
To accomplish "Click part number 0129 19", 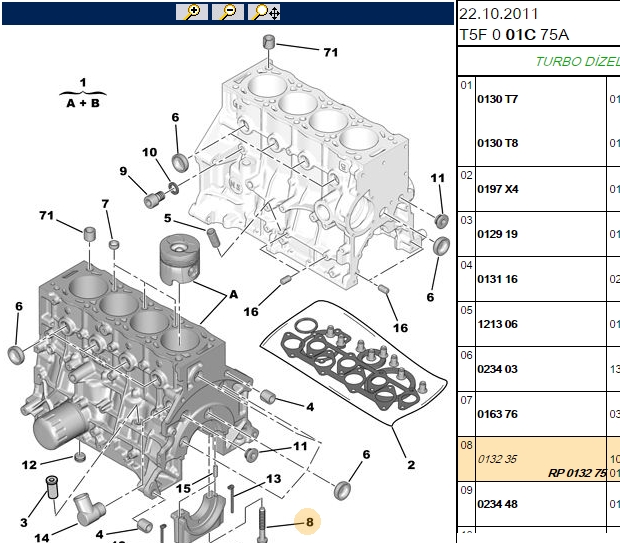I will (497, 234).
